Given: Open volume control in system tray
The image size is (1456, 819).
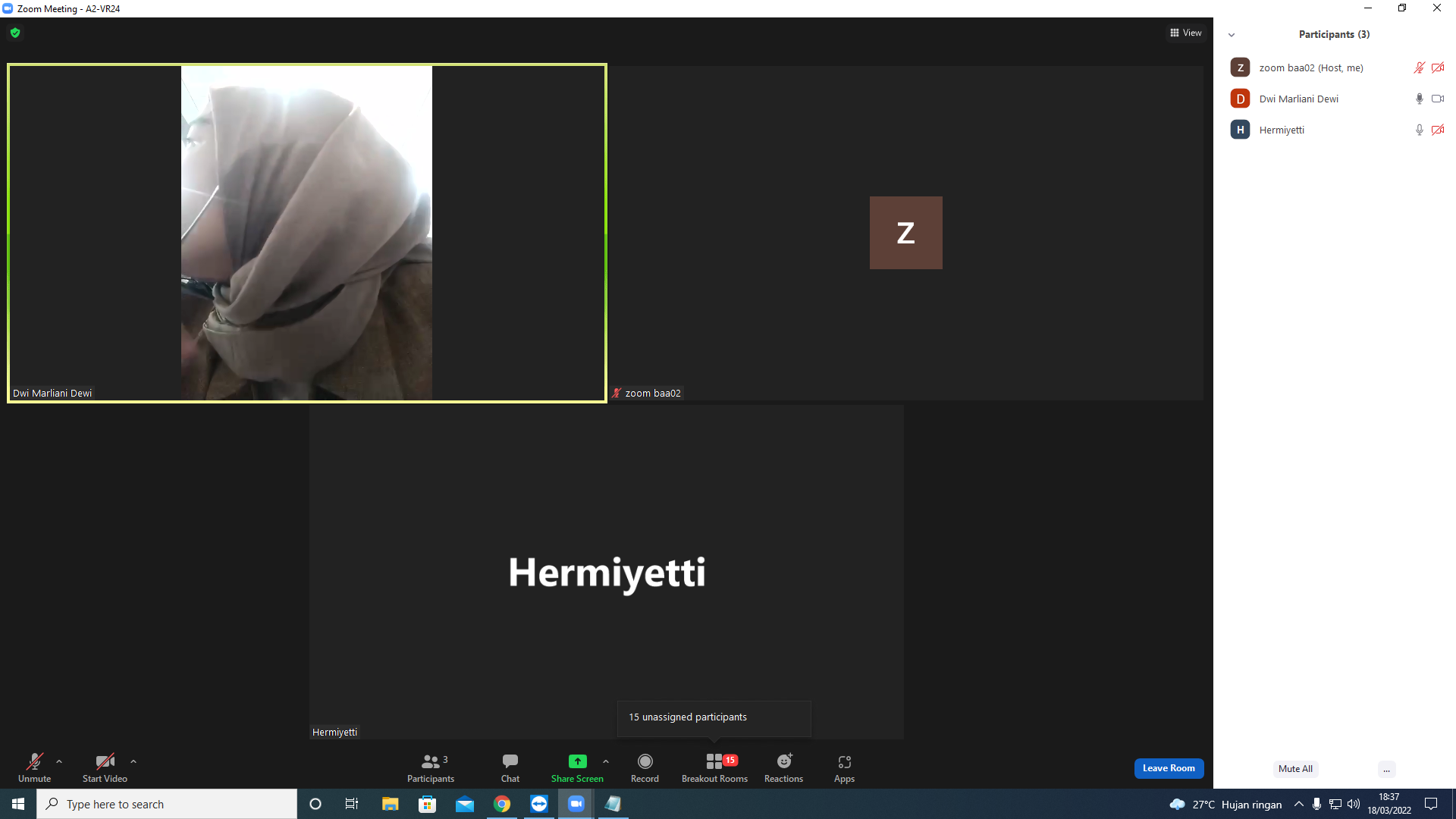Looking at the screenshot, I should coord(1354,804).
